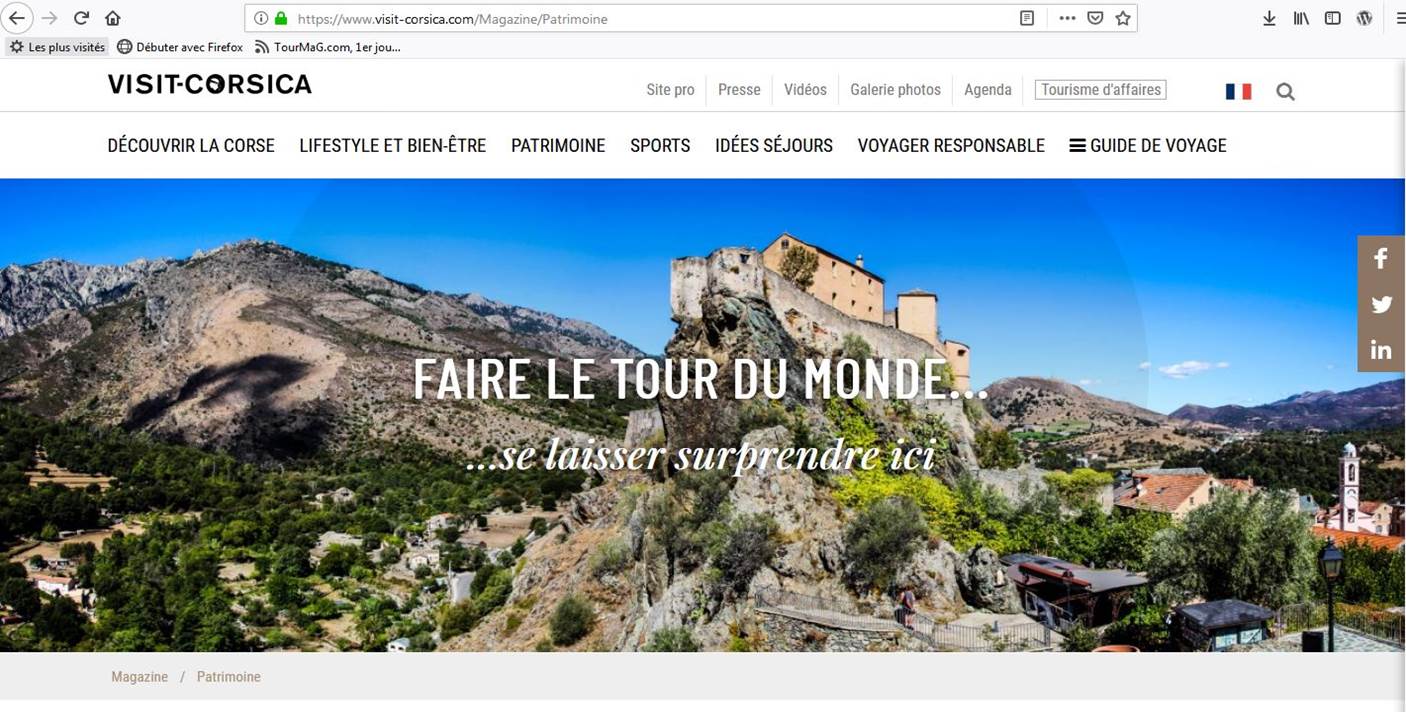Open the Firefox library menu
Image resolution: width=1406 pixels, height=712 pixels.
pyautogui.click(x=1301, y=18)
